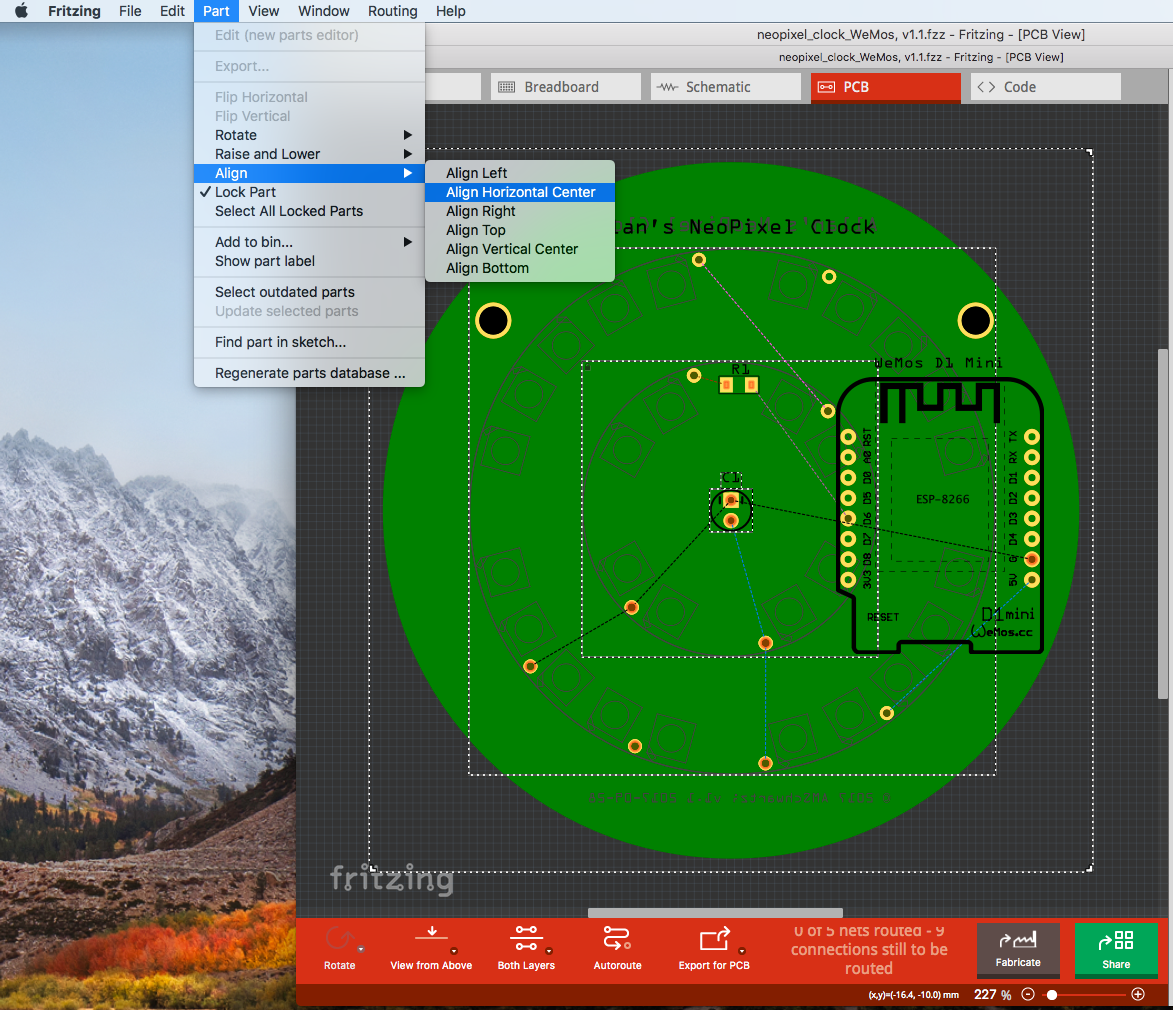Click the zoom in plus icon

click(x=1137, y=995)
